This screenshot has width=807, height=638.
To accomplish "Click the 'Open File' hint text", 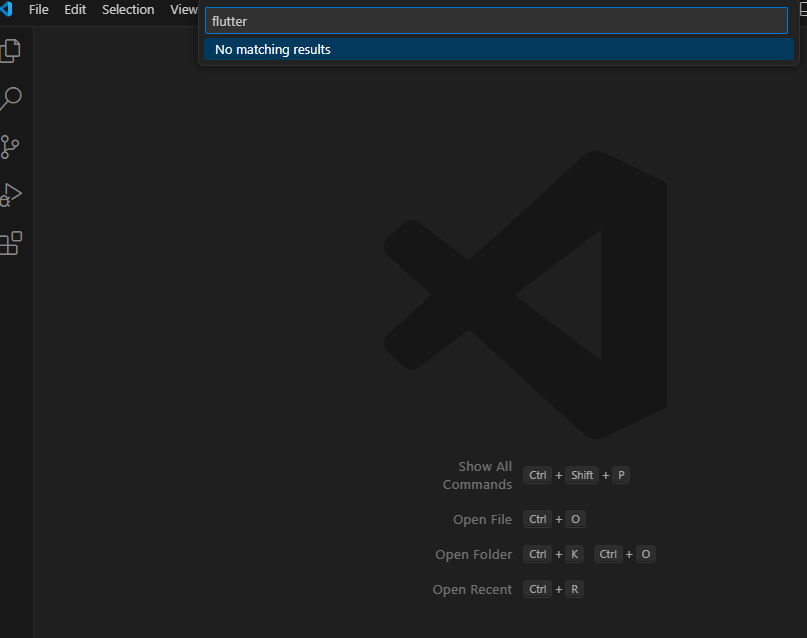I will tap(482, 520).
